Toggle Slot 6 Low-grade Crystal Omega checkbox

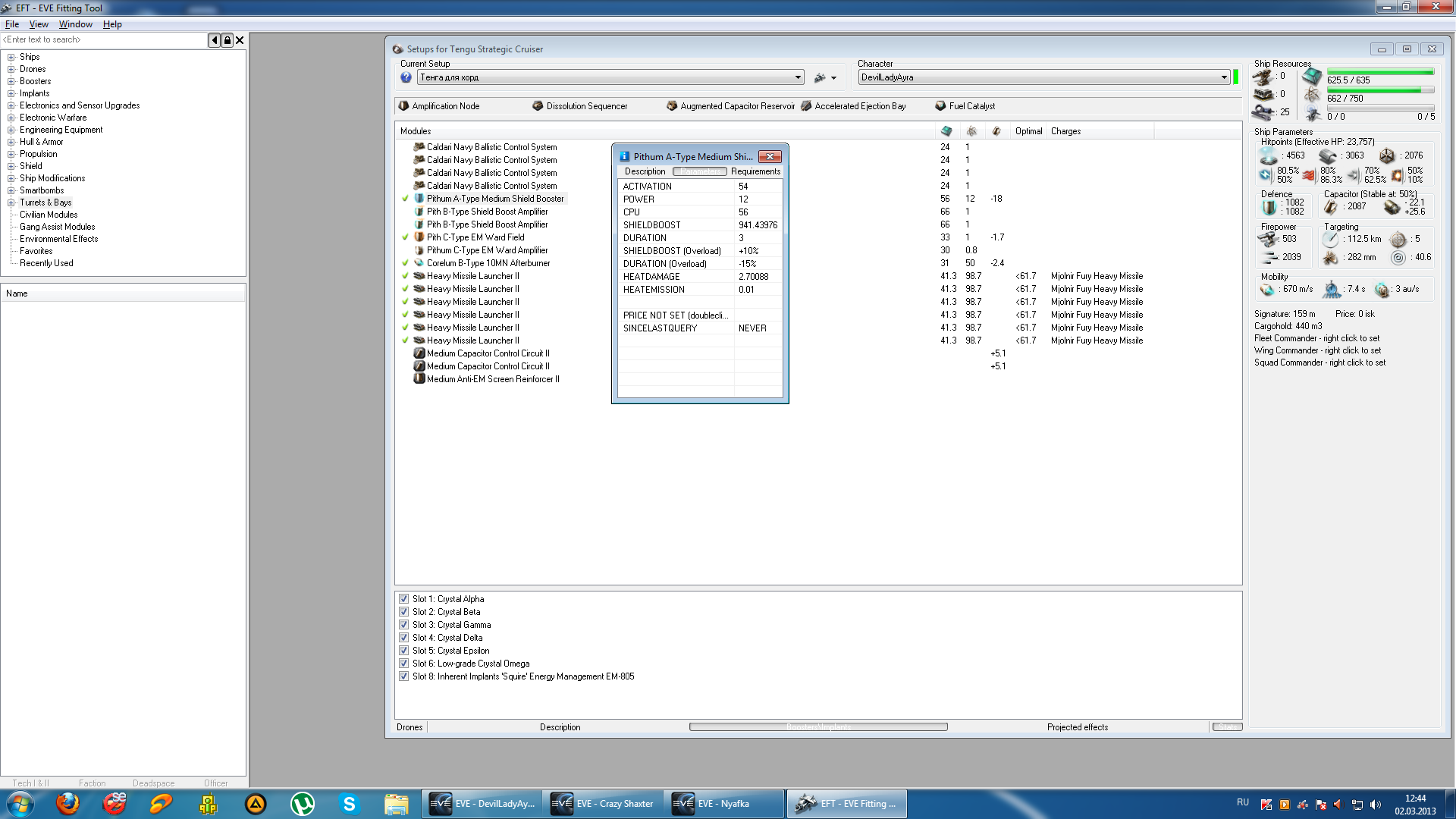(x=404, y=664)
